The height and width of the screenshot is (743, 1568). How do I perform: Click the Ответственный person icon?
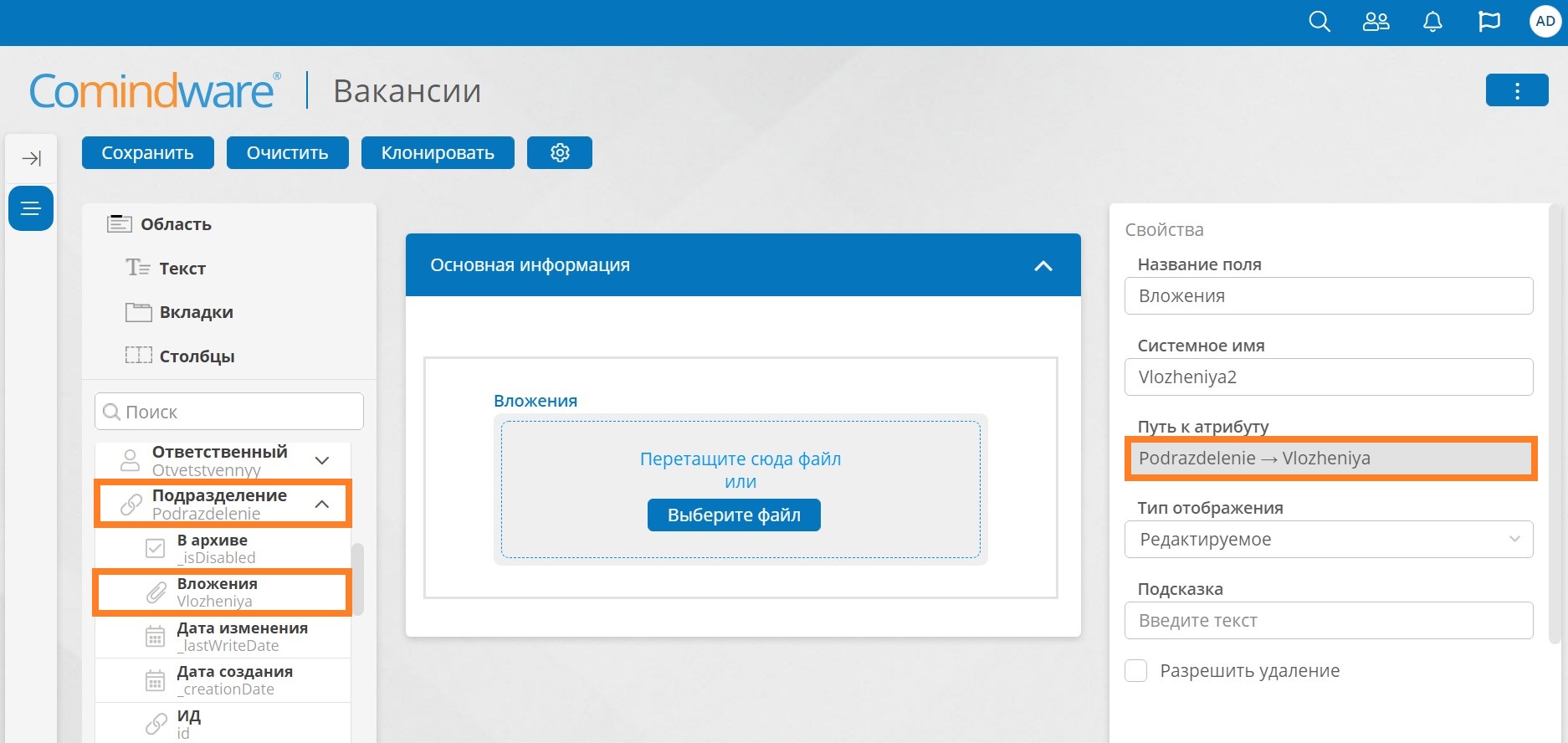[131, 460]
